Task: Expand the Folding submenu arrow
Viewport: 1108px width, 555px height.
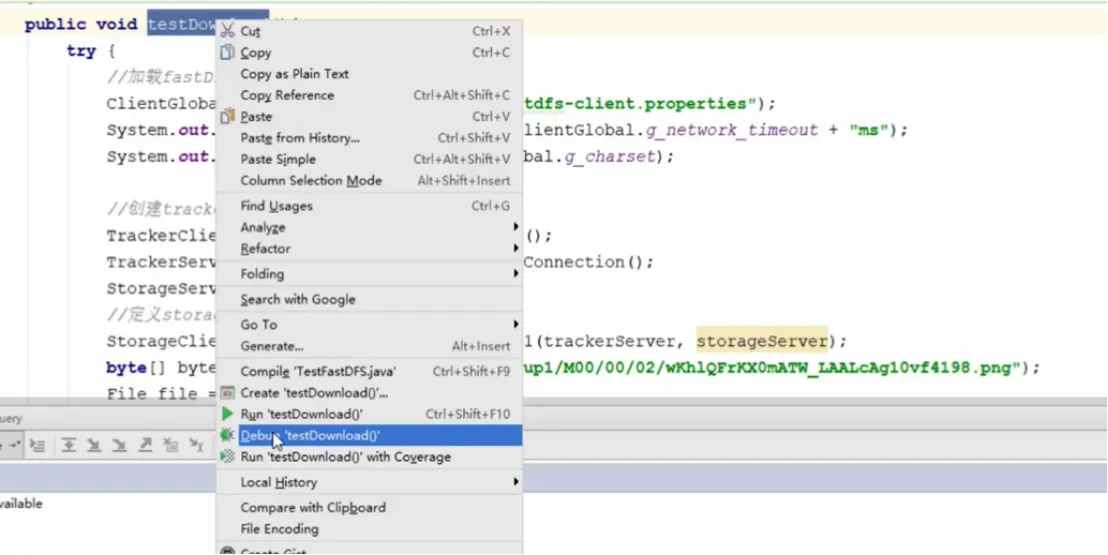Action: pyautogui.click(x=516, y=274)
